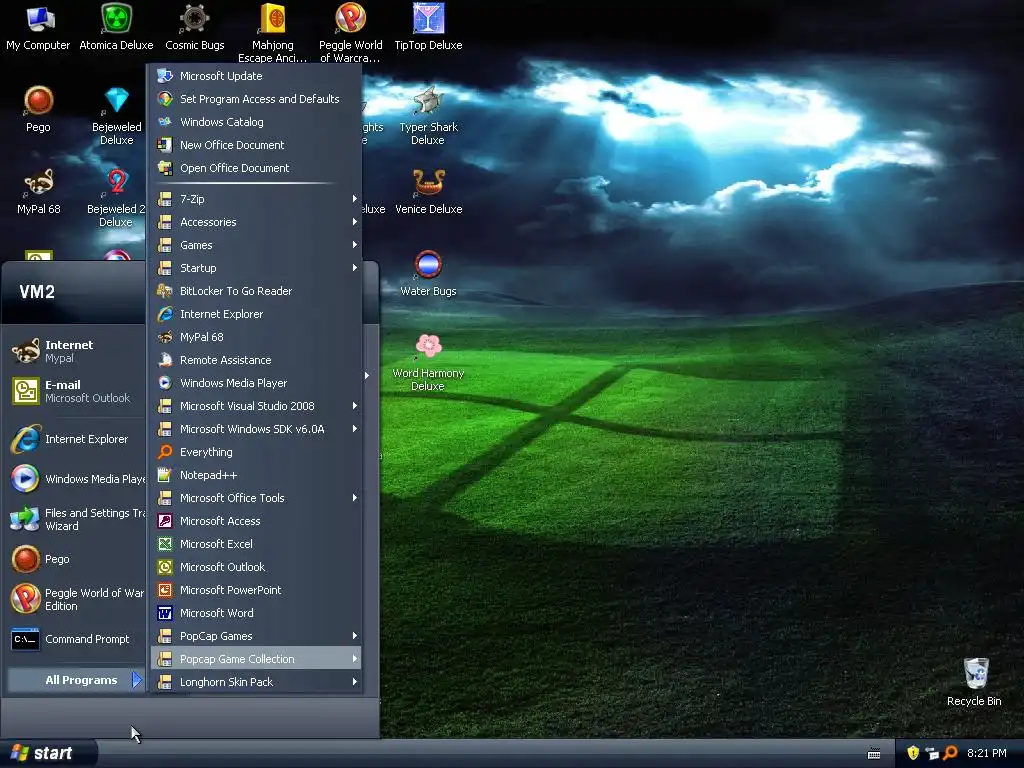Select Open Office Document
The height and width of the screenshot is (768, 1024).
256,168
